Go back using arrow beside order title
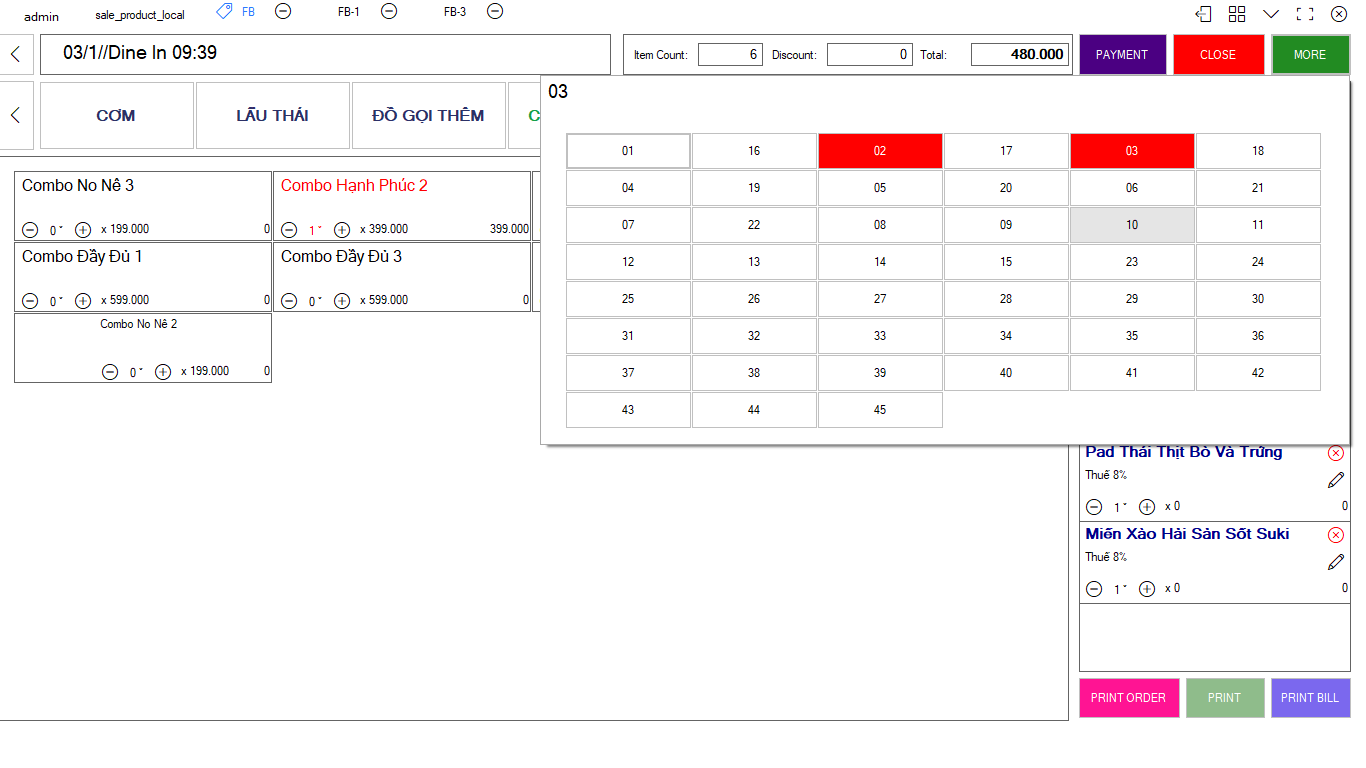This screenshot has height=768, width=1366. (15, 54)
